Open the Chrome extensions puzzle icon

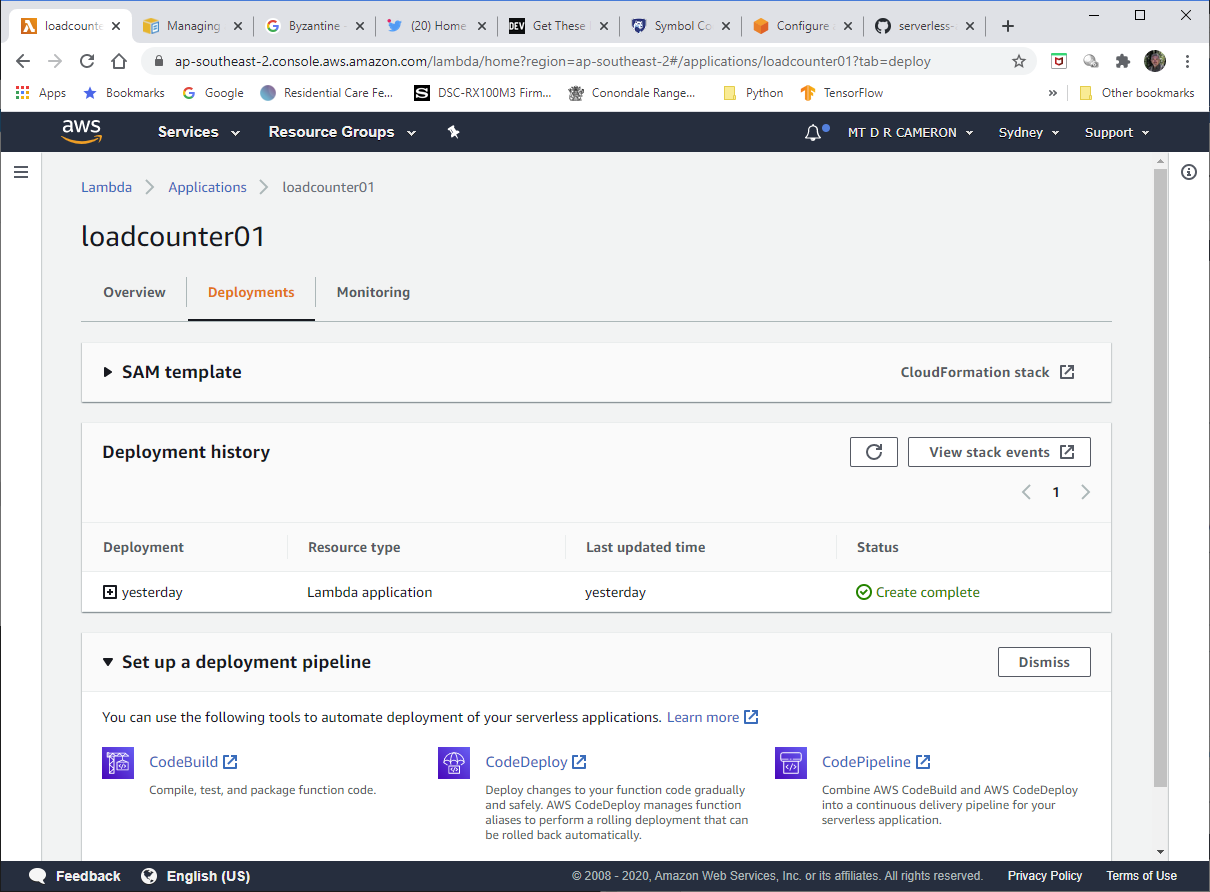1123,61
